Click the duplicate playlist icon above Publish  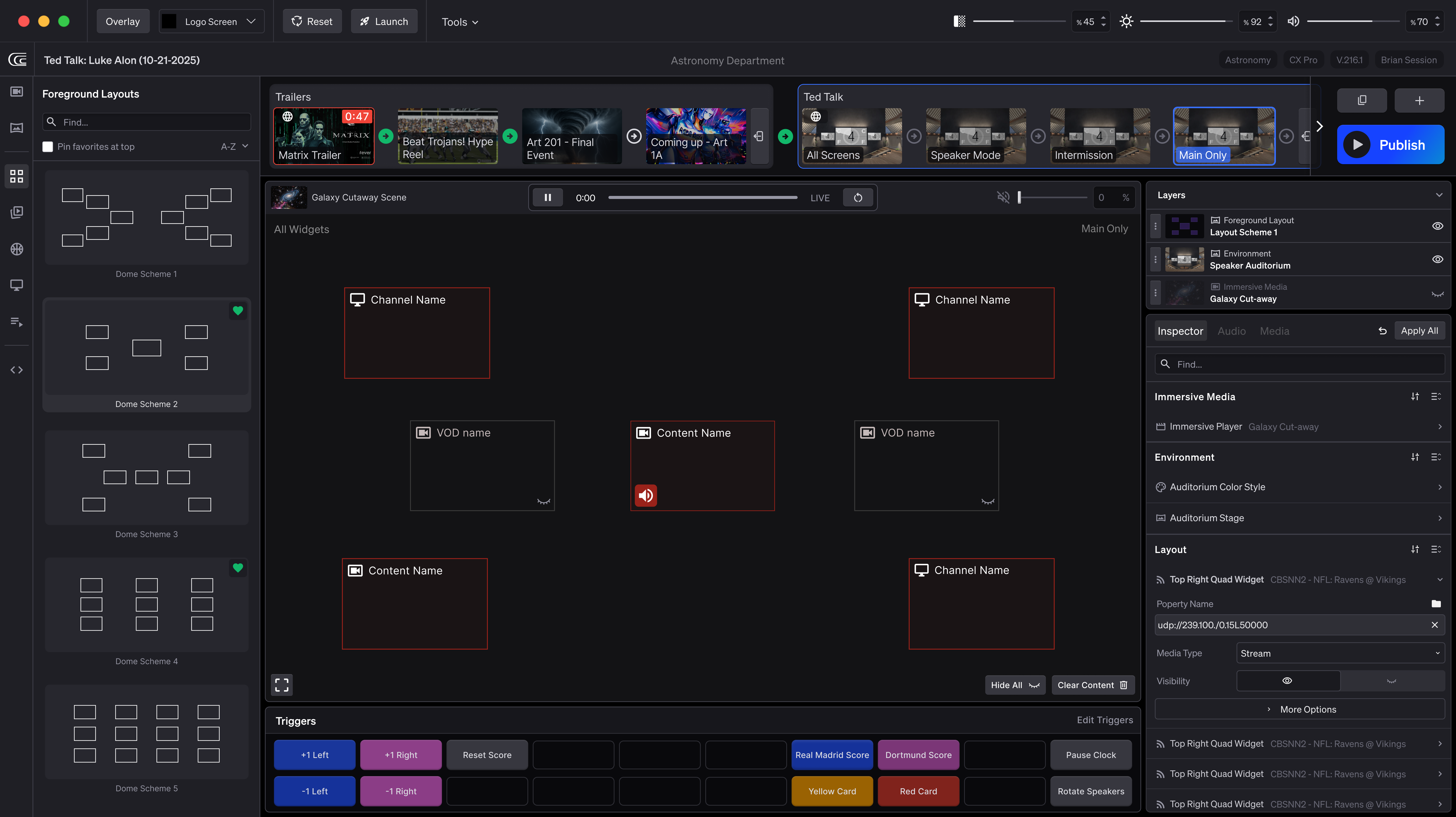coord(1362,101)
